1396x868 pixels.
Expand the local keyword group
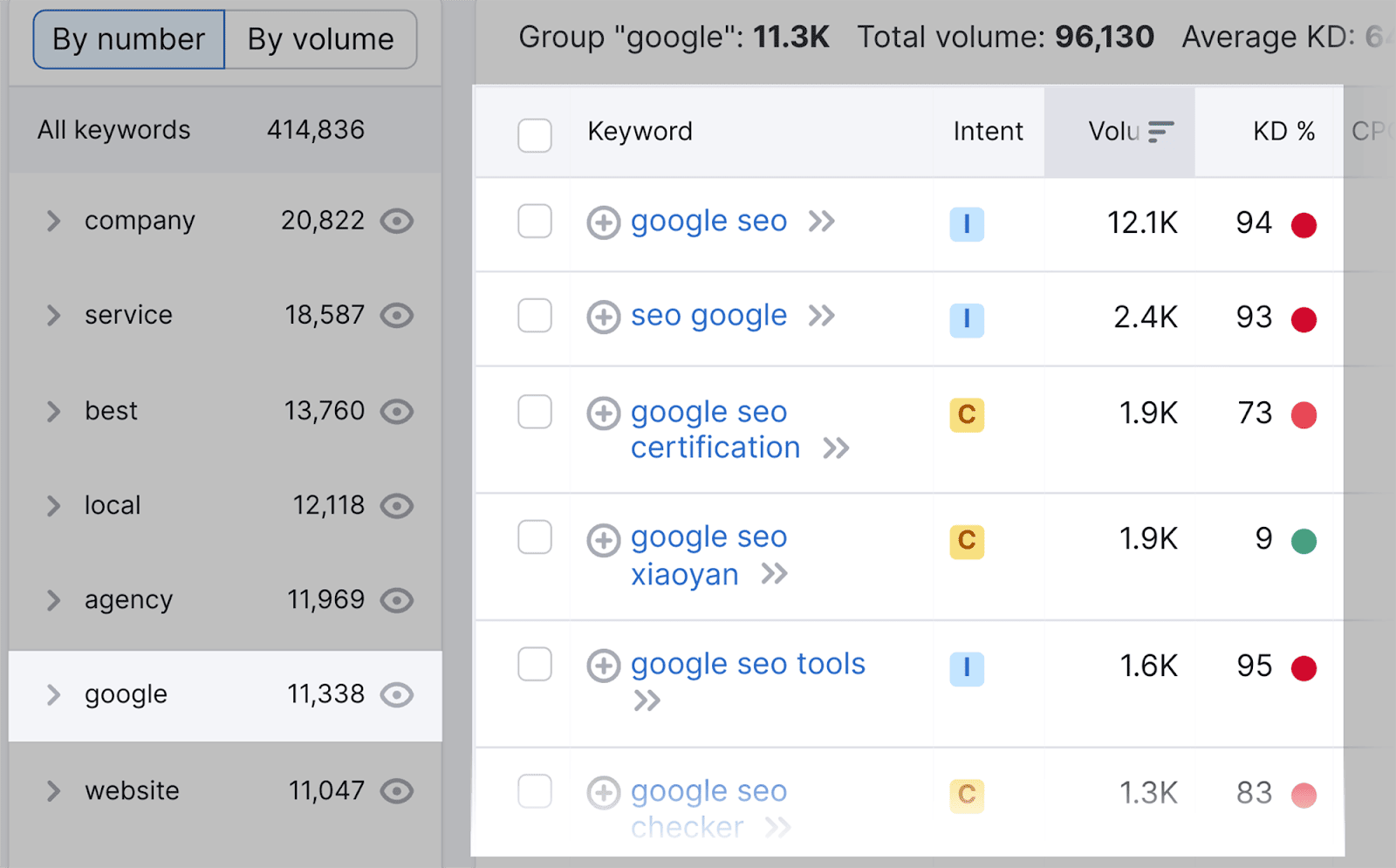(x=52, y=505)
